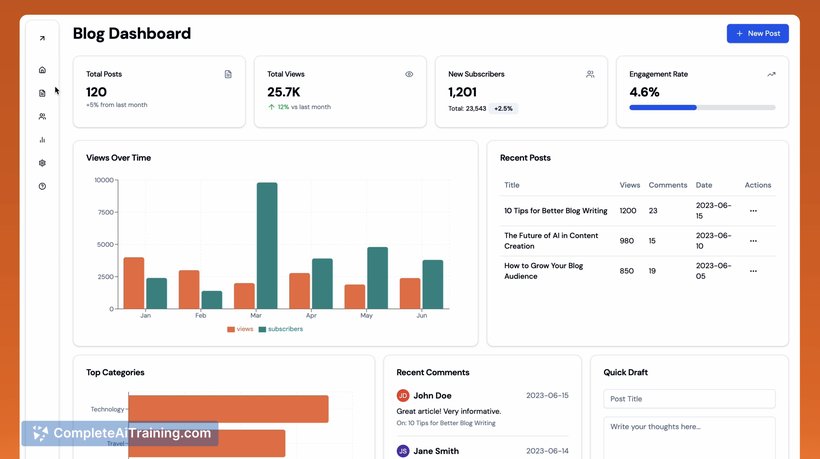Click the '120' Total Posts value
The height and width of the screenshot is (459, 820).
click(x=96, y=92)
